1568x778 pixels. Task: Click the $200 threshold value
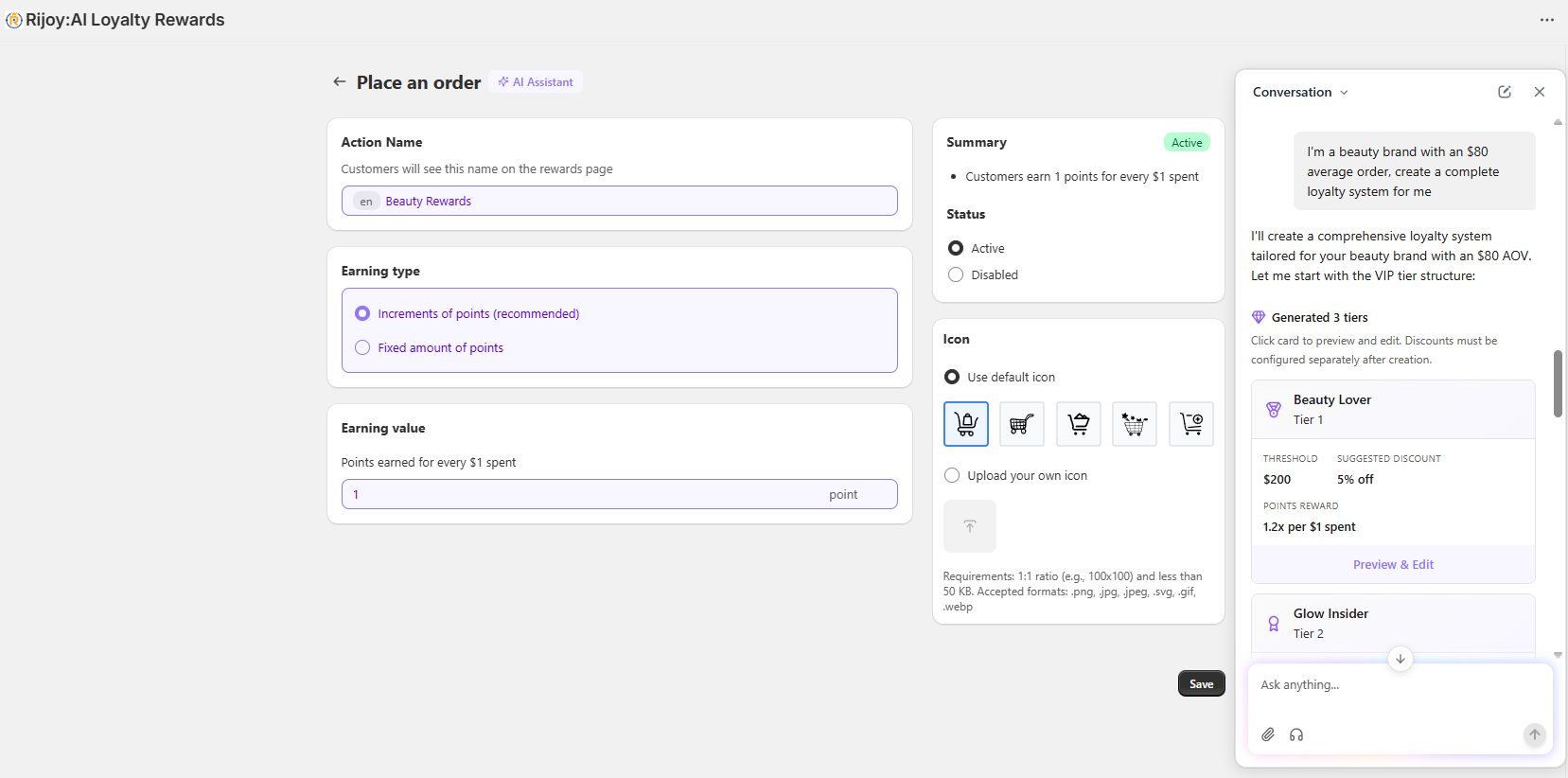(1277, 480)
